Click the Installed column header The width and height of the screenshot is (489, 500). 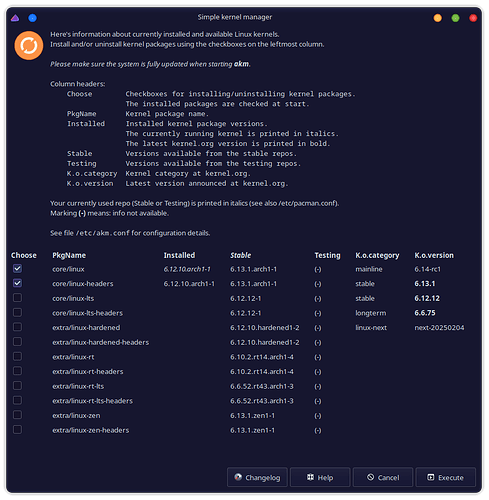pos(179,255)
